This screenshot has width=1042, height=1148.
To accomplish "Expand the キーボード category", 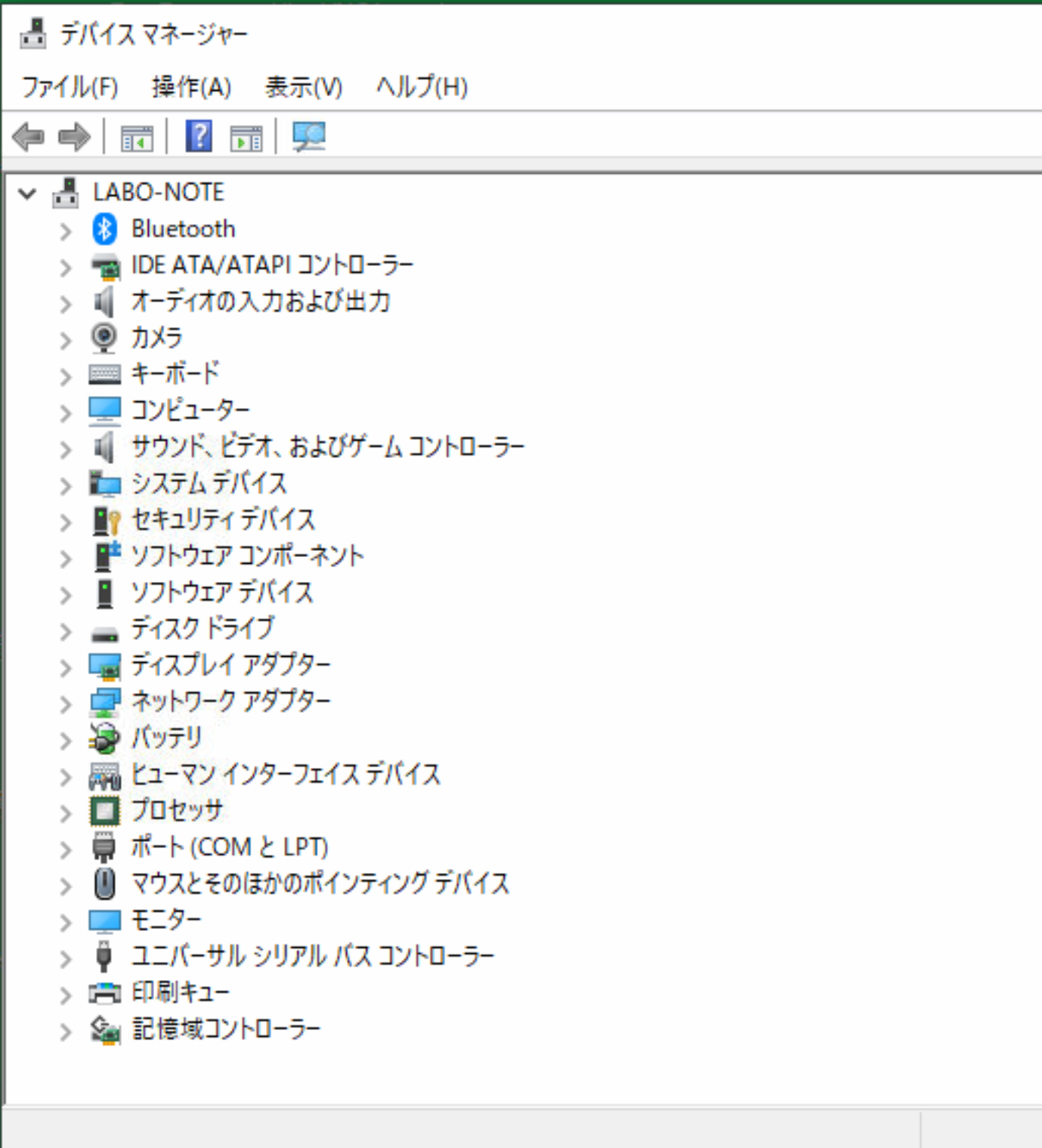I will pyautogui.click(x=65, y=373).
